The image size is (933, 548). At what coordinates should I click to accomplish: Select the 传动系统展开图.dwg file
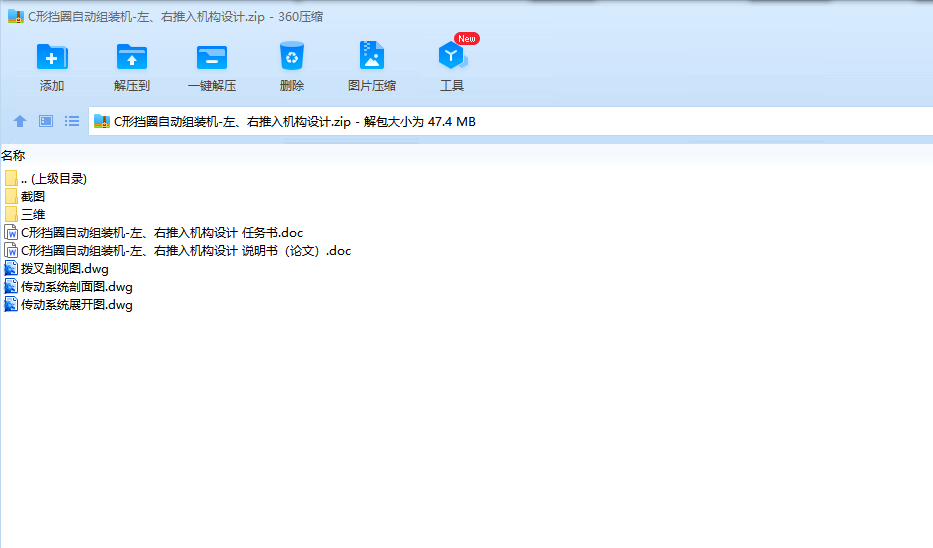coord(68,305)
